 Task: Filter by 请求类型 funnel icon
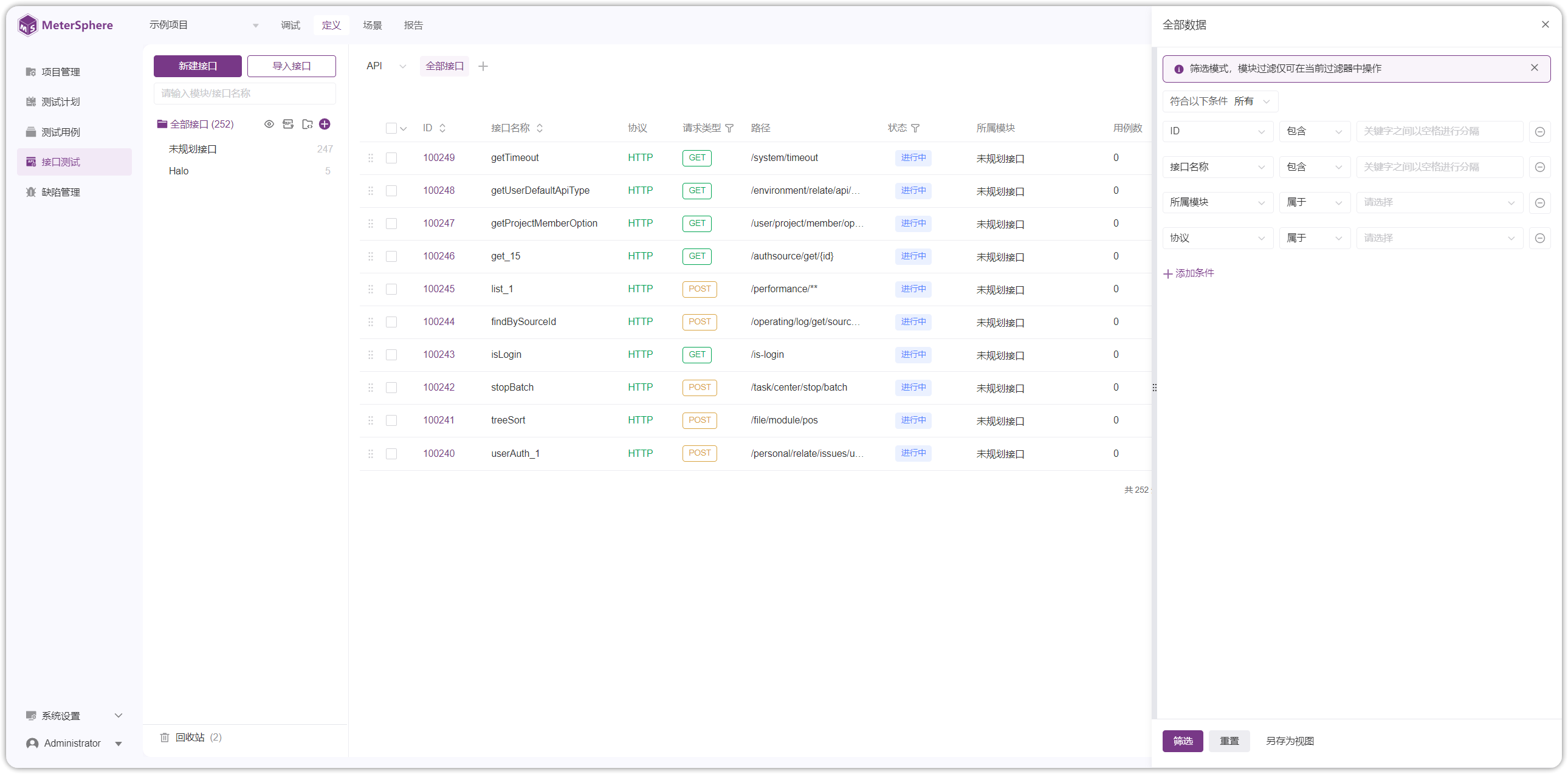pos(729,128)
